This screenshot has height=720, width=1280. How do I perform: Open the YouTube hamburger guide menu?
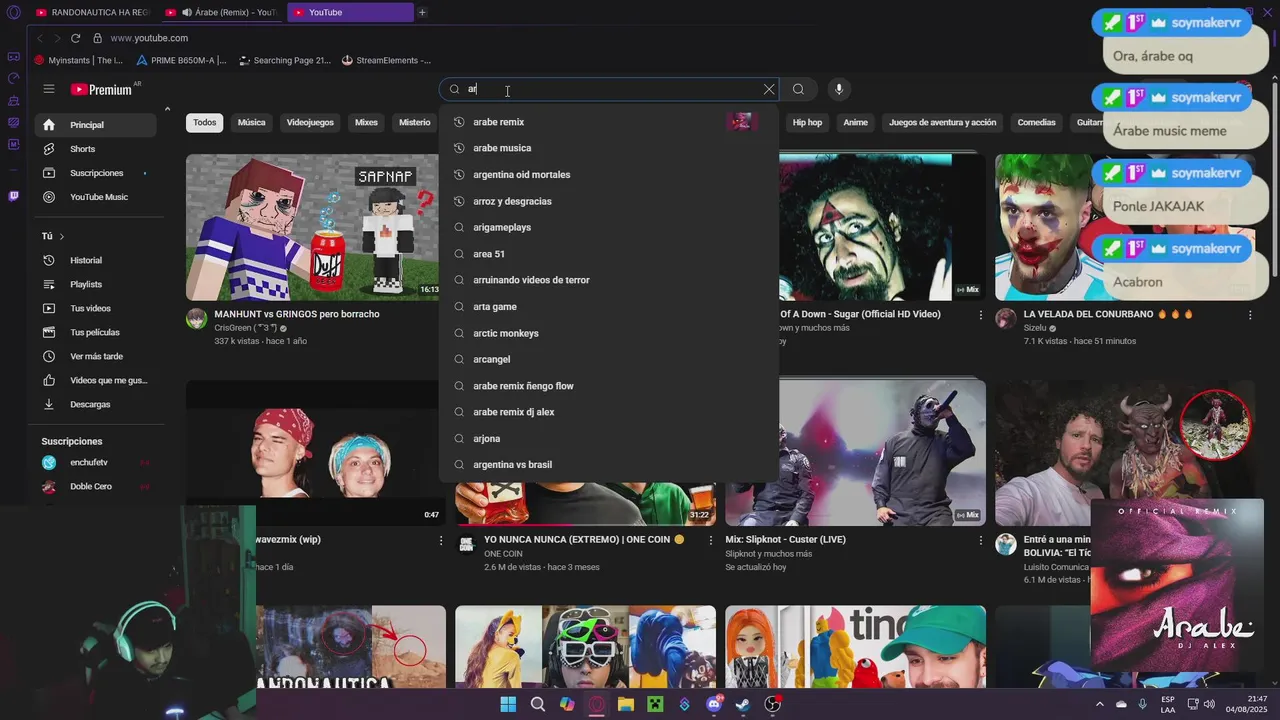pyautogui.click(x=49, y=89)
